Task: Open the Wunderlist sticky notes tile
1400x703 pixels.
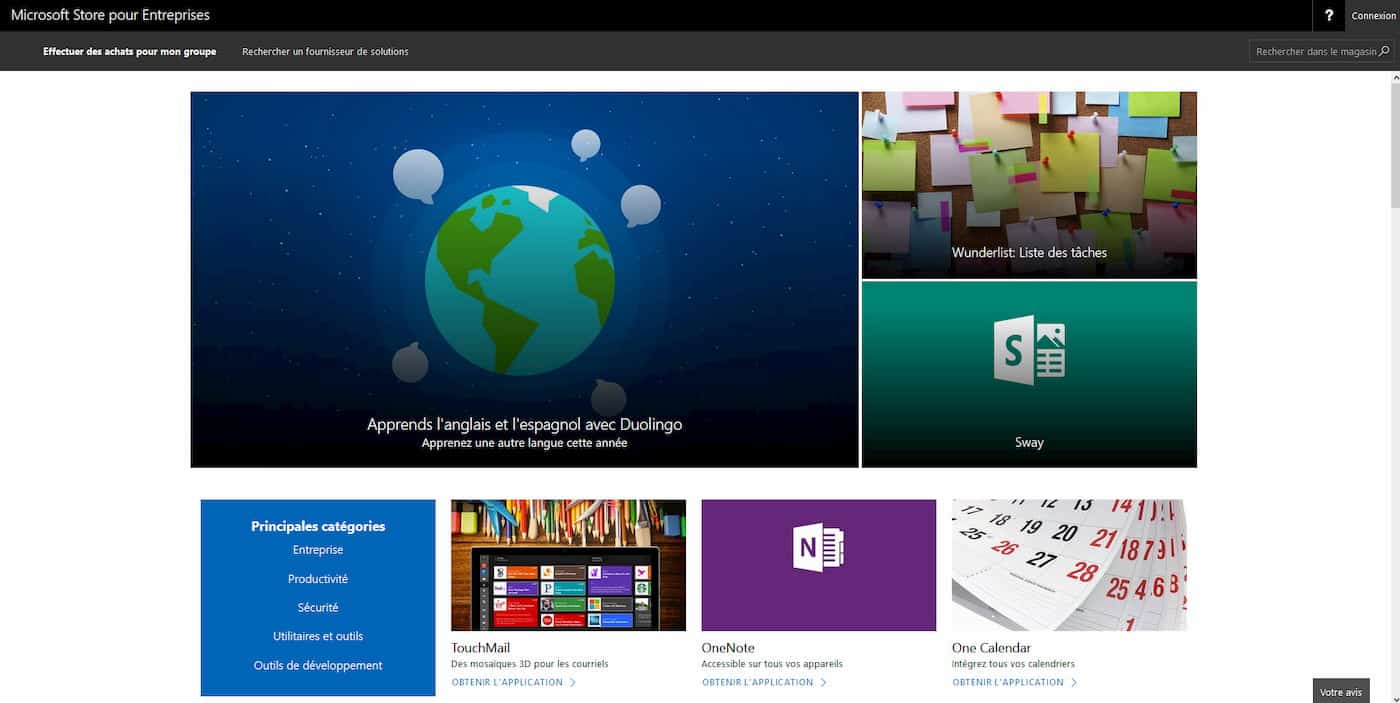Action: (x=1029, y=185)
